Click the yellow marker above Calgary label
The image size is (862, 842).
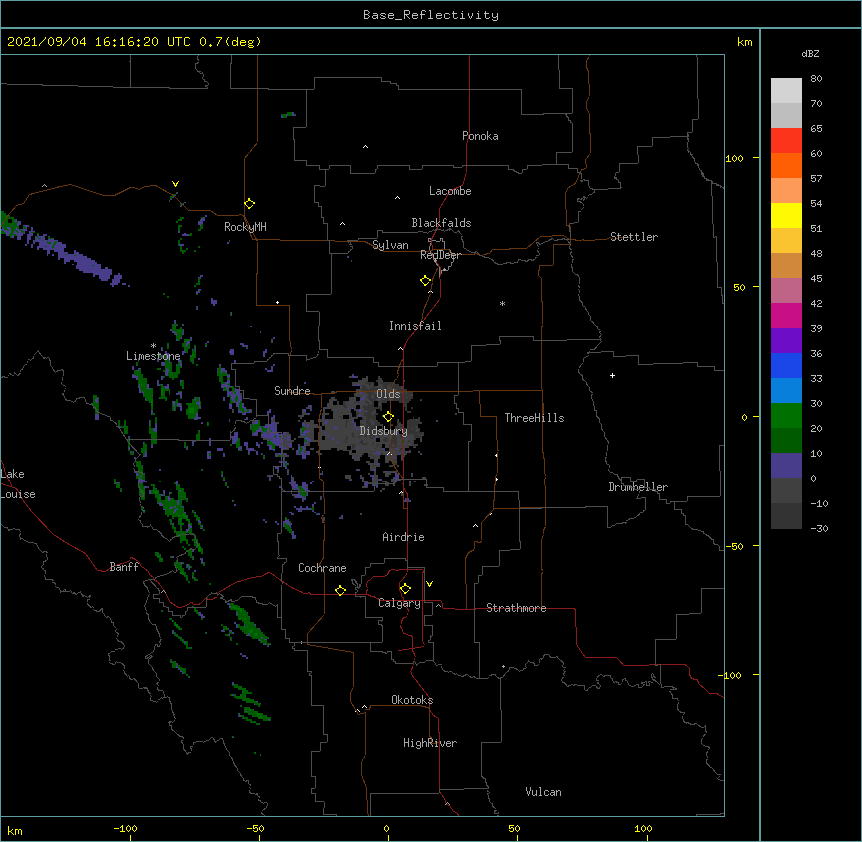(x=405, y=589)
